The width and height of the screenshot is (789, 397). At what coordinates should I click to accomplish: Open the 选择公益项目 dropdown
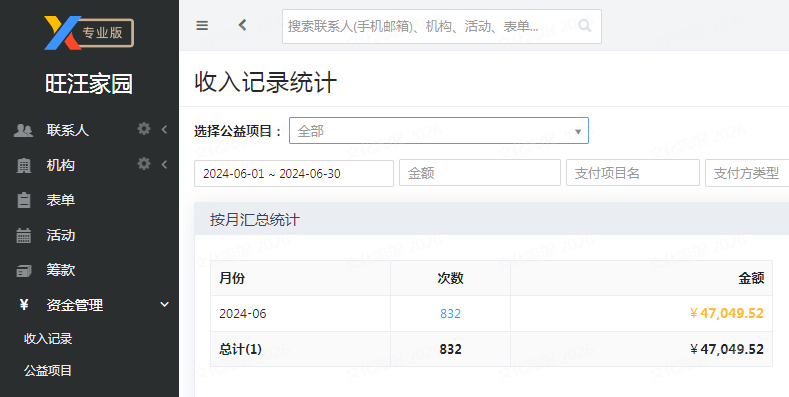click(x=439, y=131)
